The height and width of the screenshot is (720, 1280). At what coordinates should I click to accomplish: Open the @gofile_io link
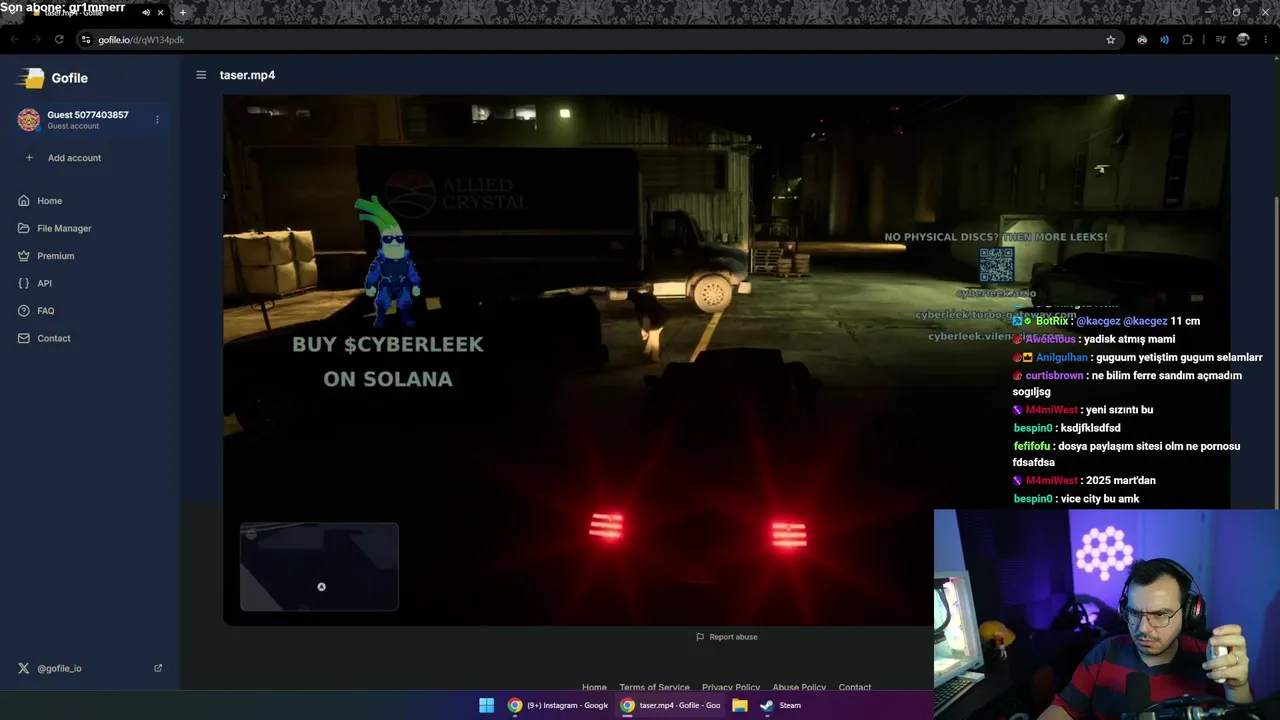click(59, 668)
